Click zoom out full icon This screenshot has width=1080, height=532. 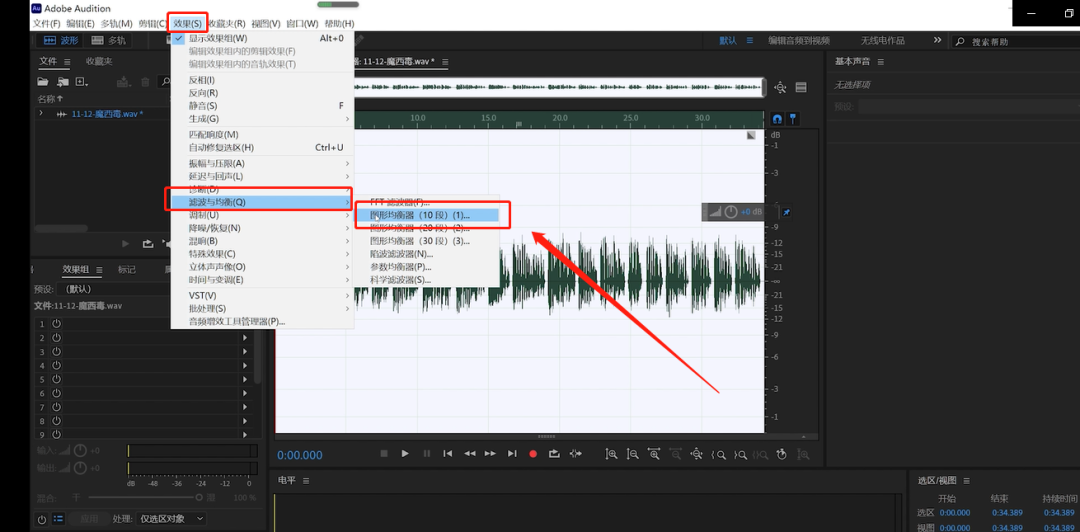[696, 453]
